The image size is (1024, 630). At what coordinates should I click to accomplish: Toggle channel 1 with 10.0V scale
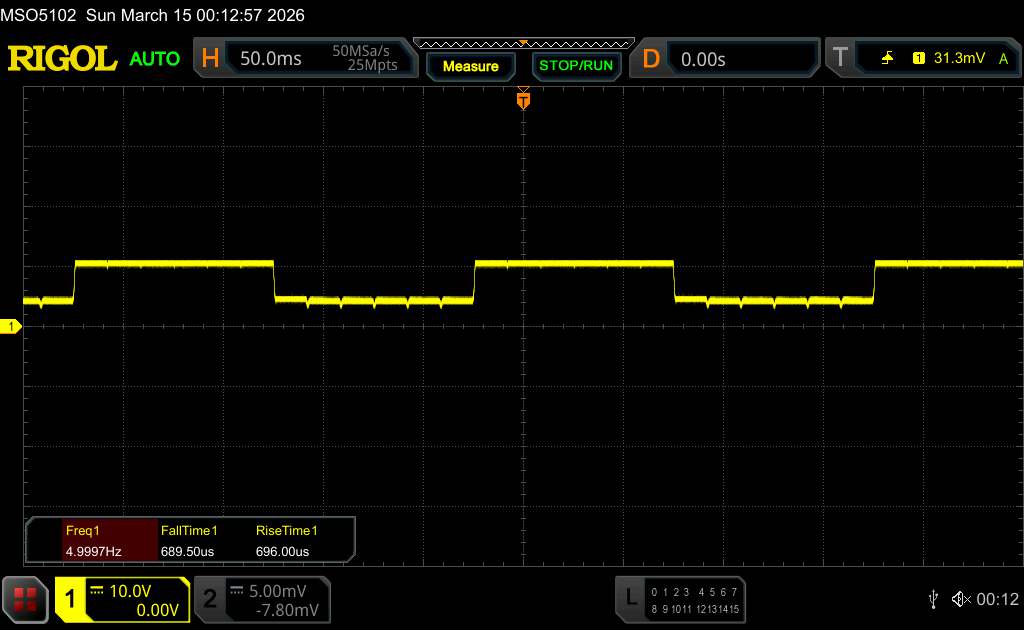[x=122, y=598]
